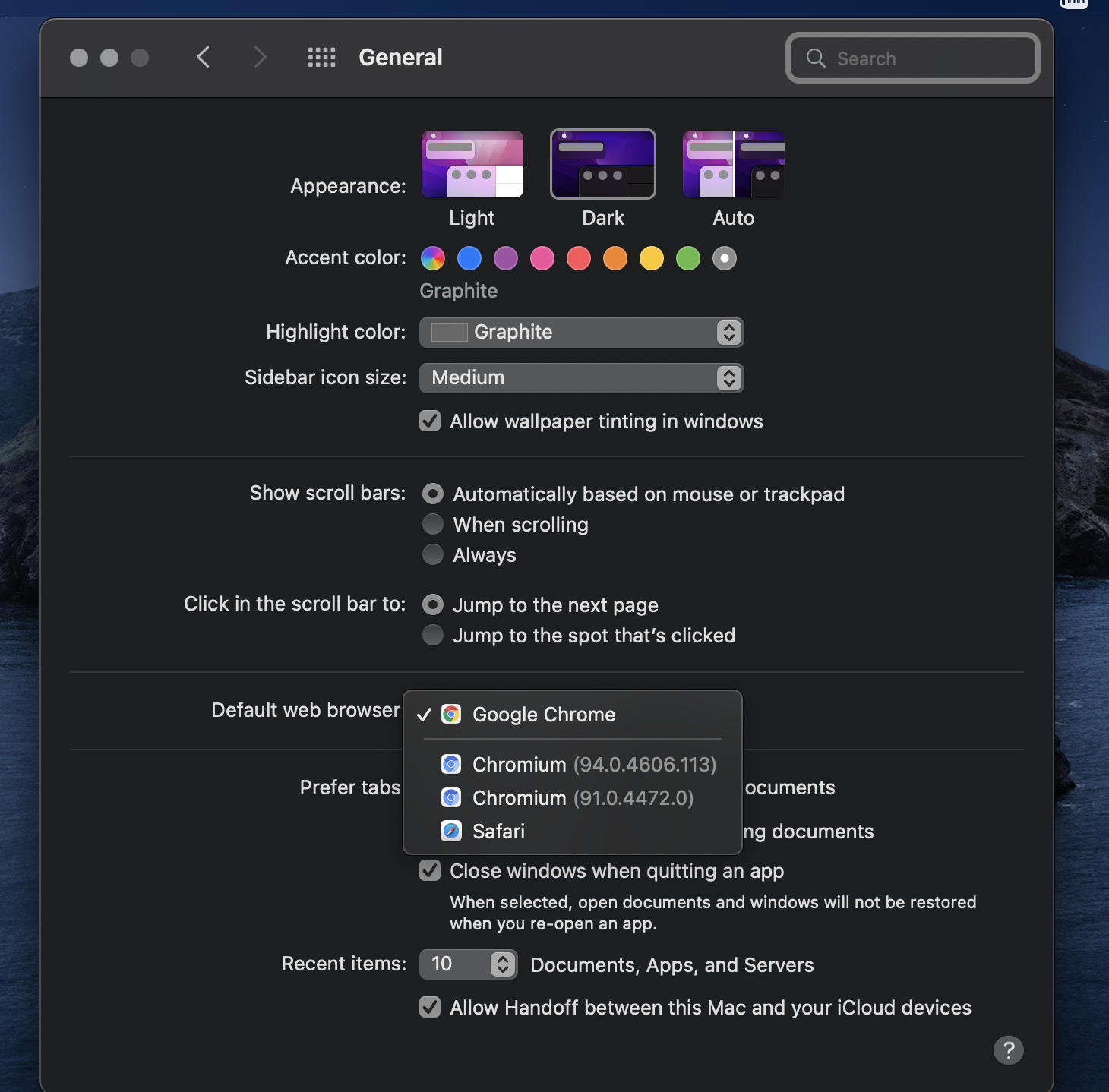The image size is (1109, 1092).
Task: Choose the red accent color
Action: (x=579, y=258)
